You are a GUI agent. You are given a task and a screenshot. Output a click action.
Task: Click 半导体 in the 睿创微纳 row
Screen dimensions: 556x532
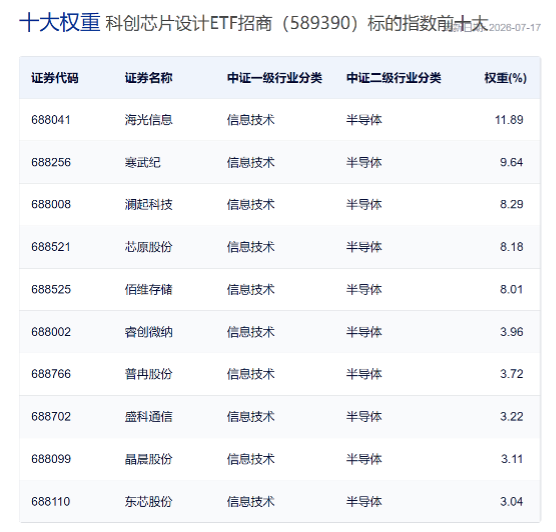click(364, 332)
